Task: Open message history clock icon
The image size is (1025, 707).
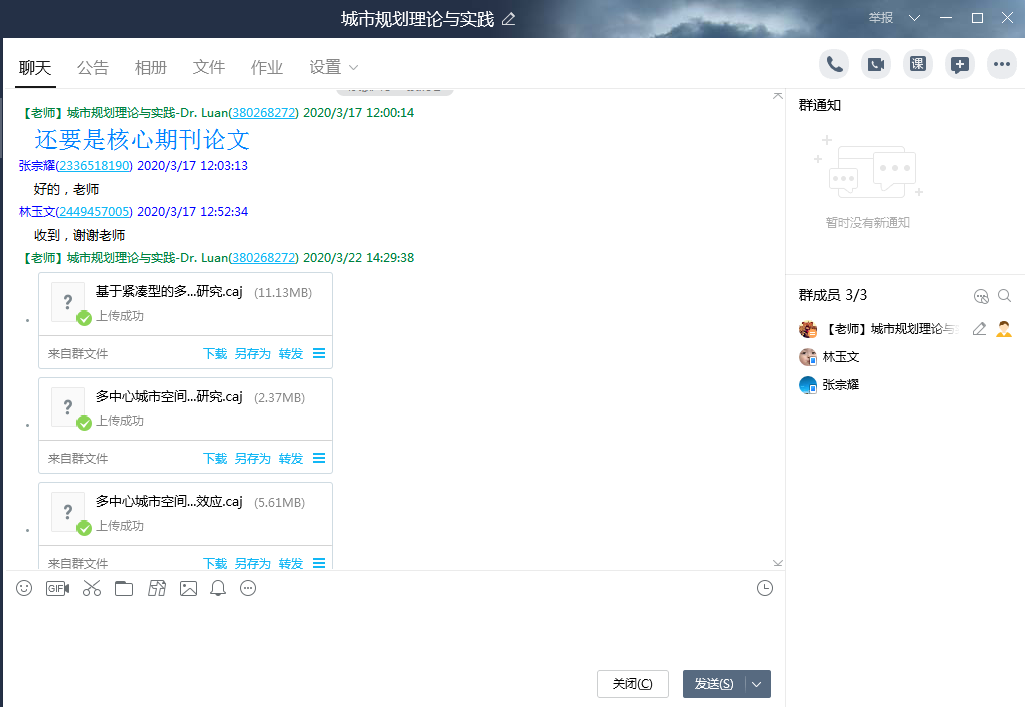Action: [765, 588]
